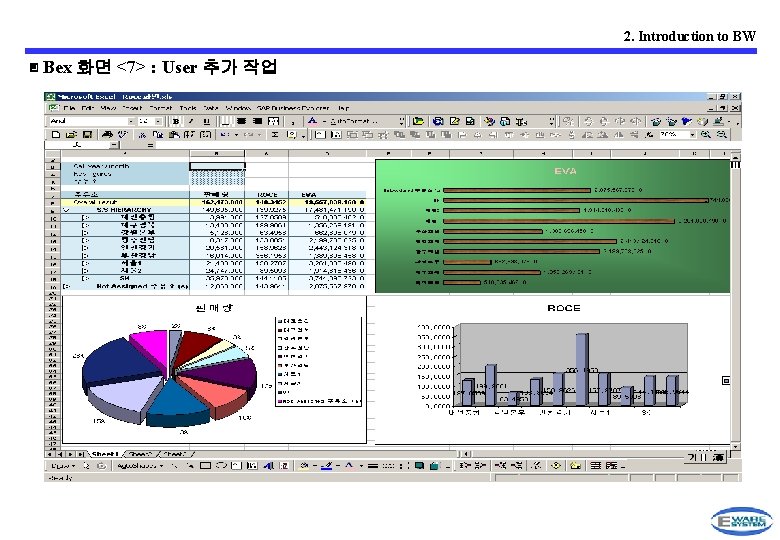Open the Window menu
This screenshot has width=780, height=540.
238,108
